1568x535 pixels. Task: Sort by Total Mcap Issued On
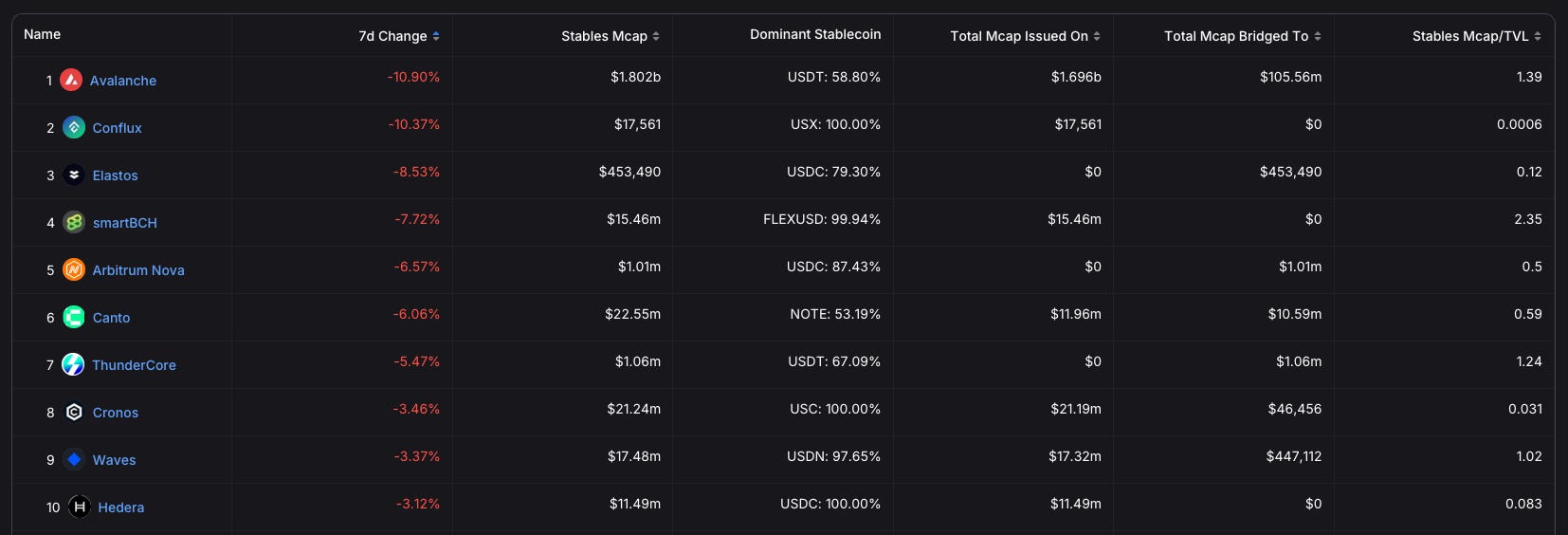click(x=1025, y=36)
